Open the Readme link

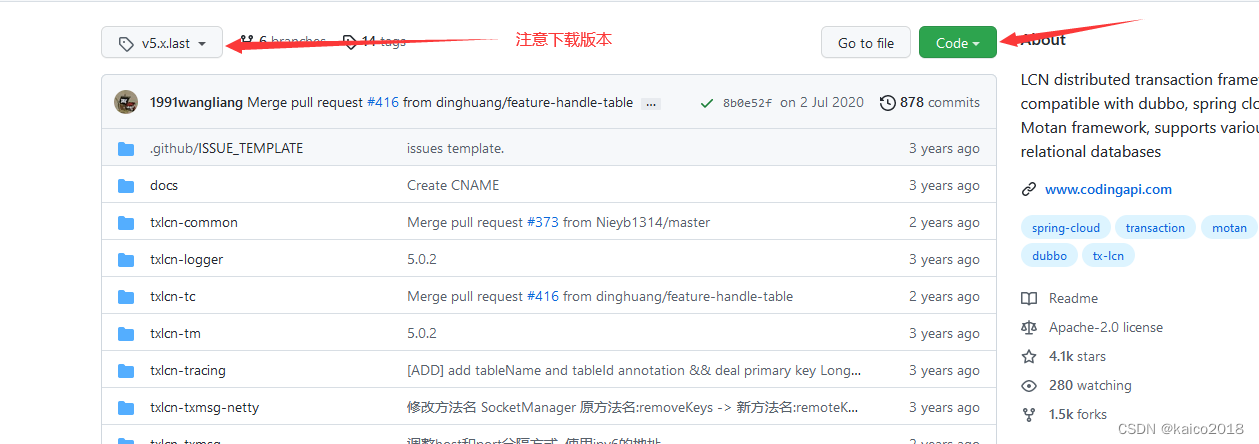(x=1073, y=298)
